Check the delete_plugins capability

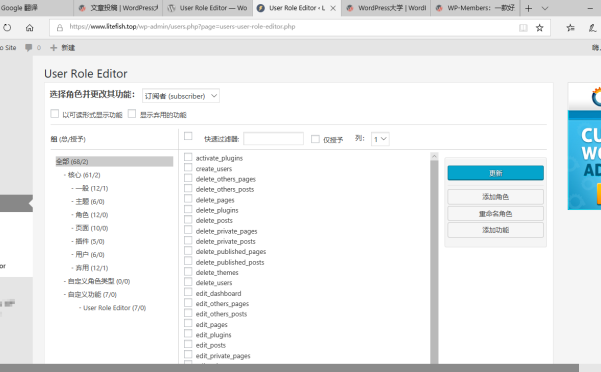click(x=188, y=209)
